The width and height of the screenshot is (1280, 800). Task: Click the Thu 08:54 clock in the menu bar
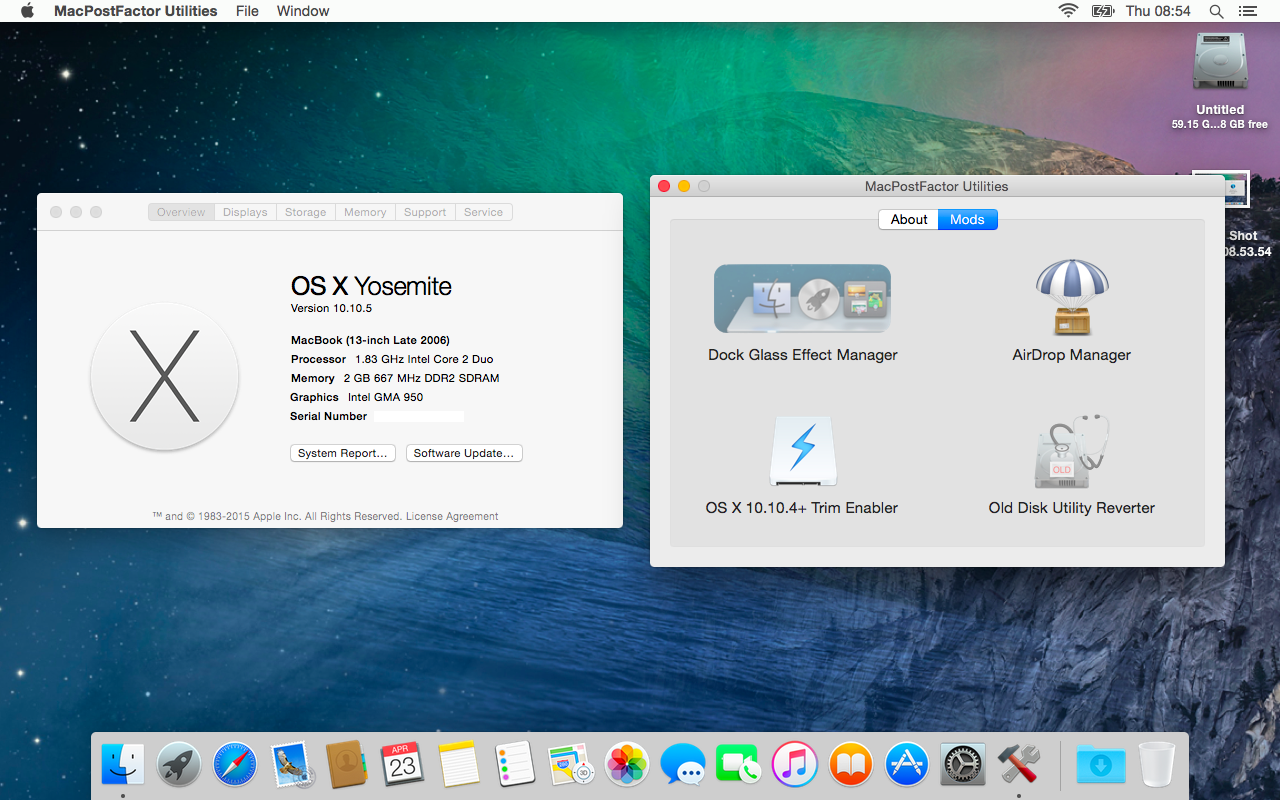[1158, 11]
